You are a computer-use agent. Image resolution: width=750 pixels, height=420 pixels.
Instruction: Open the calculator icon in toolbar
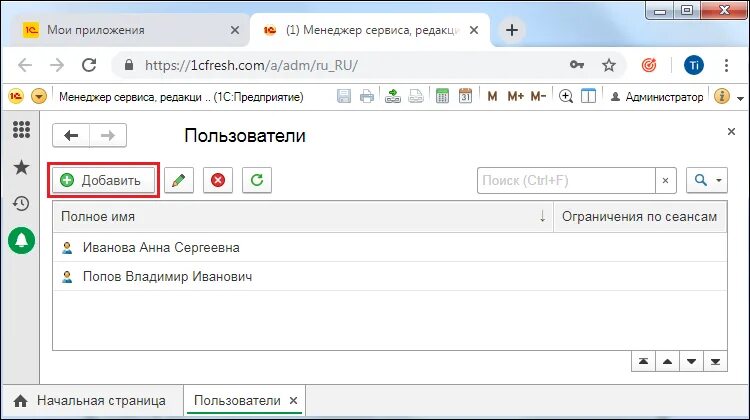[442, 96]
